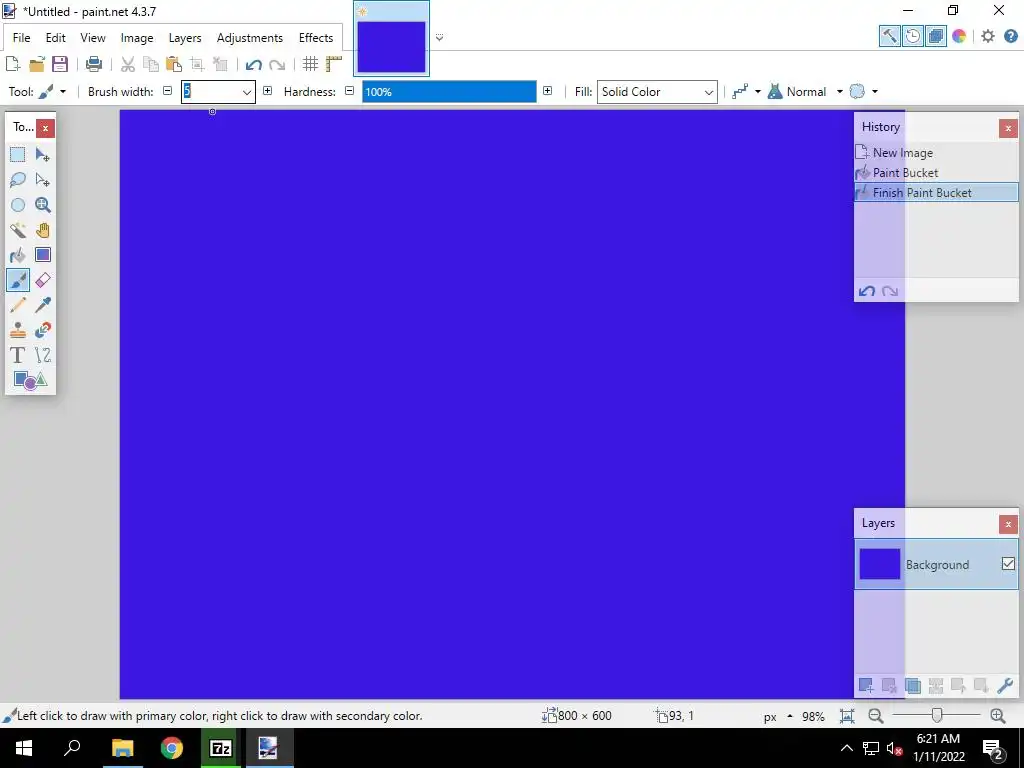The image size is (1024, 768).
Task: Increase brush width with plus button
Action: point(267,91)
